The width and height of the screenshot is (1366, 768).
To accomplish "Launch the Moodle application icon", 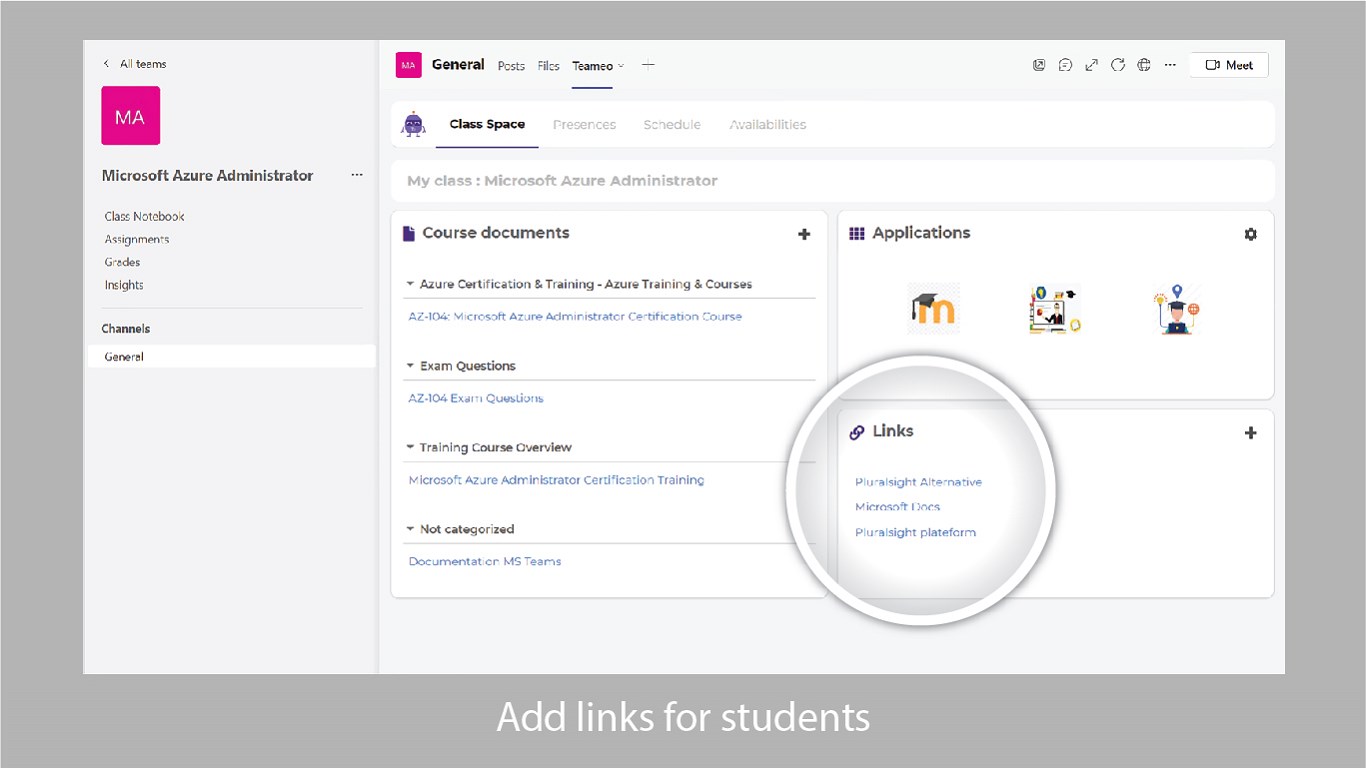I will pyautogui.click(x=933, y=308).
